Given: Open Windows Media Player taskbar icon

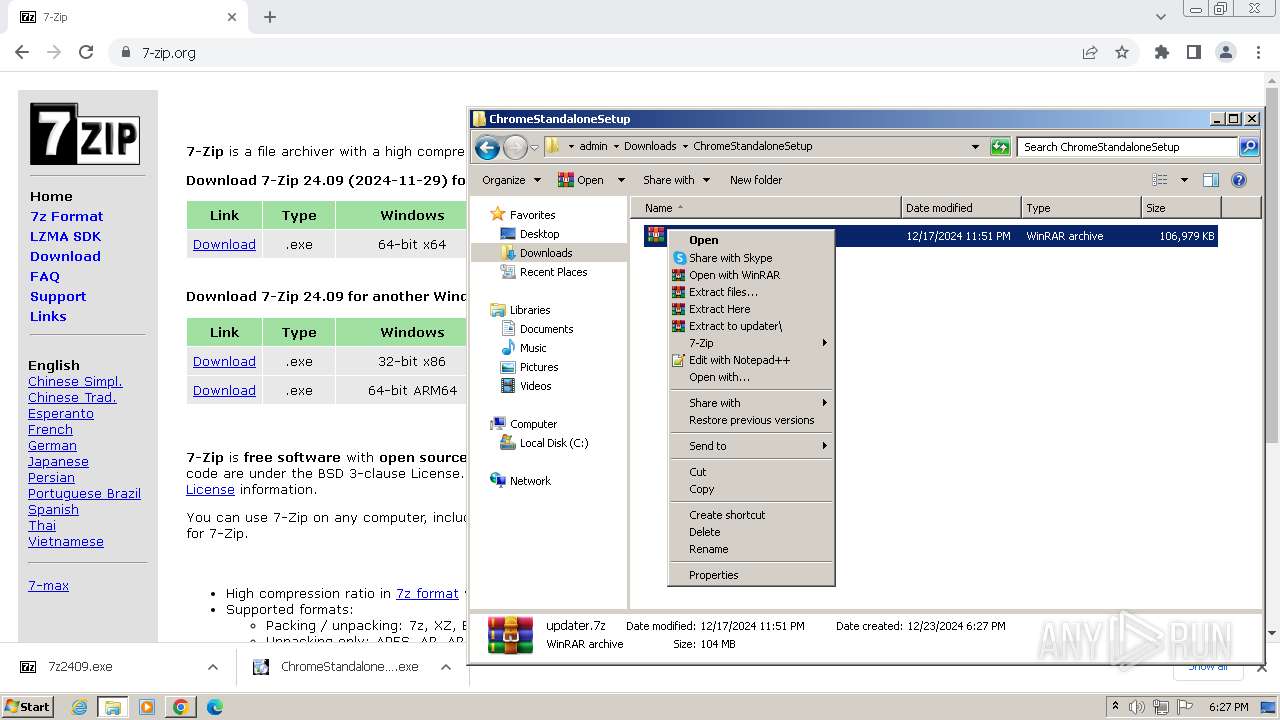Looking at the screenshot, I should pyautogui.click(x=147, y=707).
